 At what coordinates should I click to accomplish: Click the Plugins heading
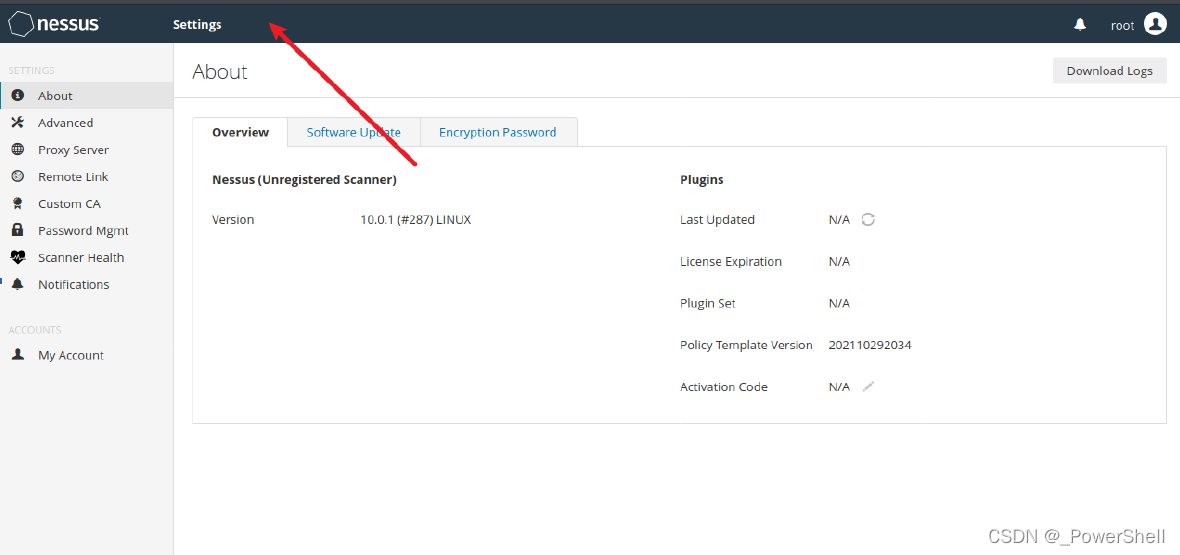click(702, 180)
